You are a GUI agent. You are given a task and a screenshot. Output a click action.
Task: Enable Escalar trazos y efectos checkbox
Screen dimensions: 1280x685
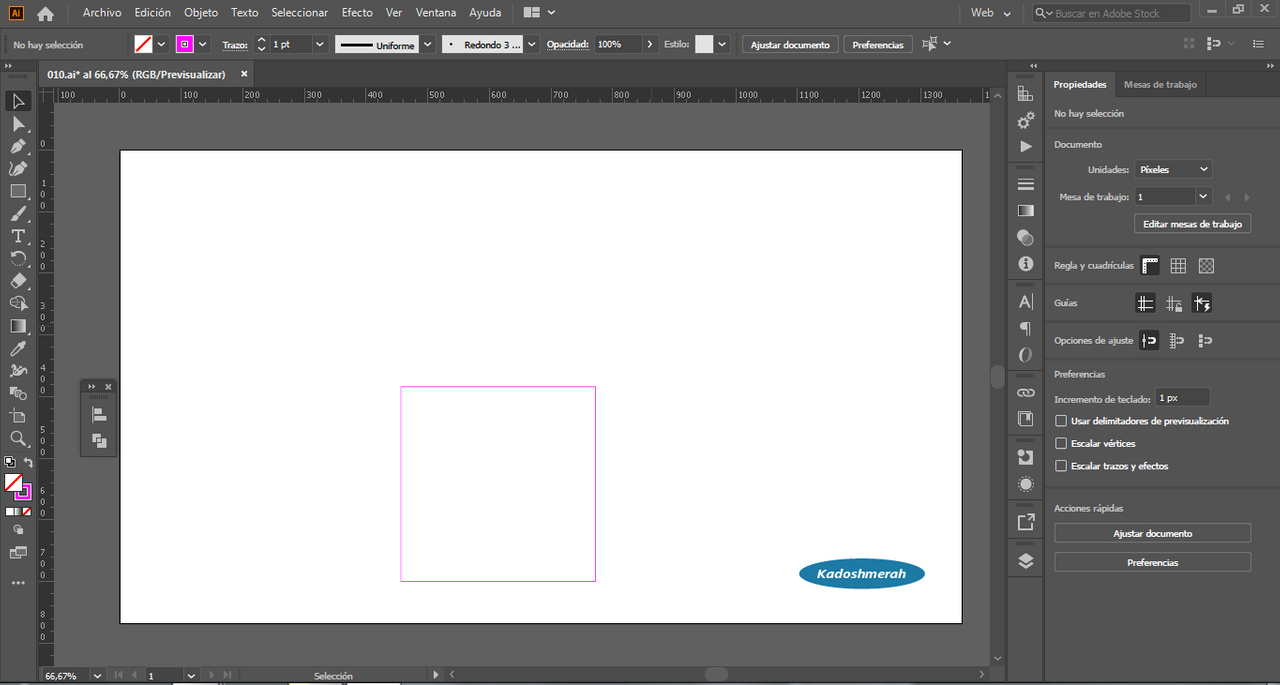1062,467
